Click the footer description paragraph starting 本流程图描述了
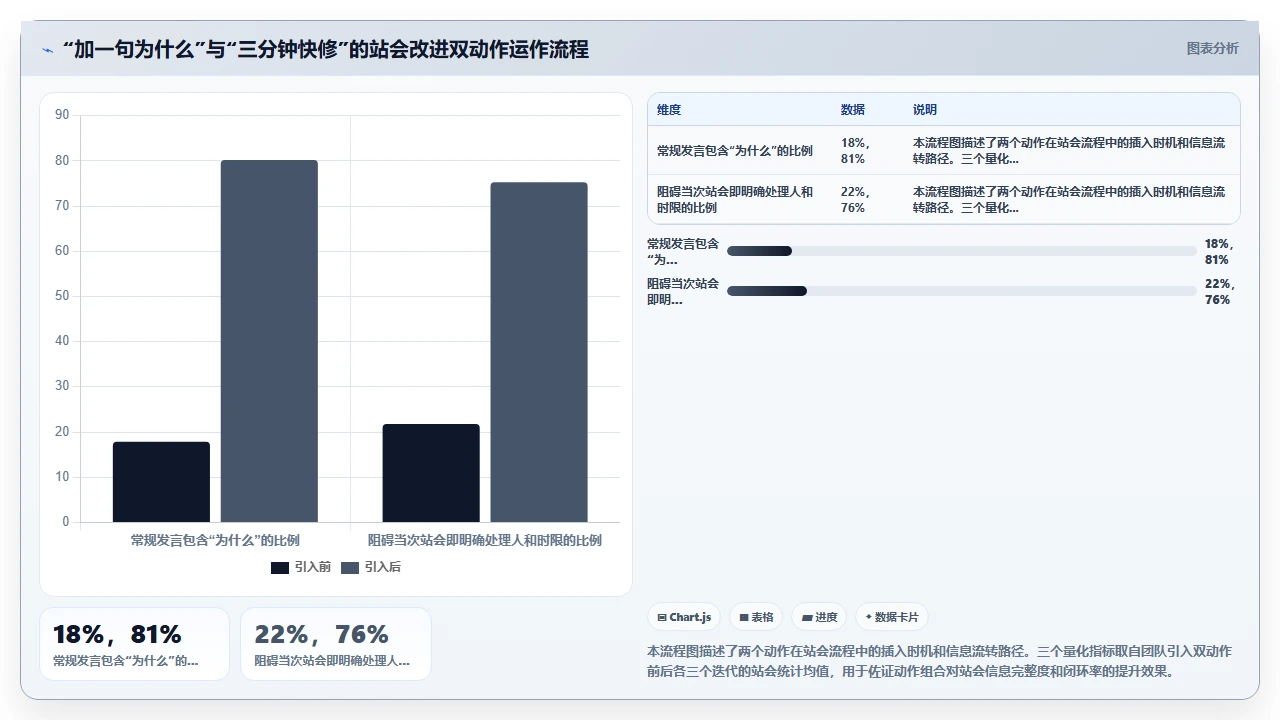 940,661
